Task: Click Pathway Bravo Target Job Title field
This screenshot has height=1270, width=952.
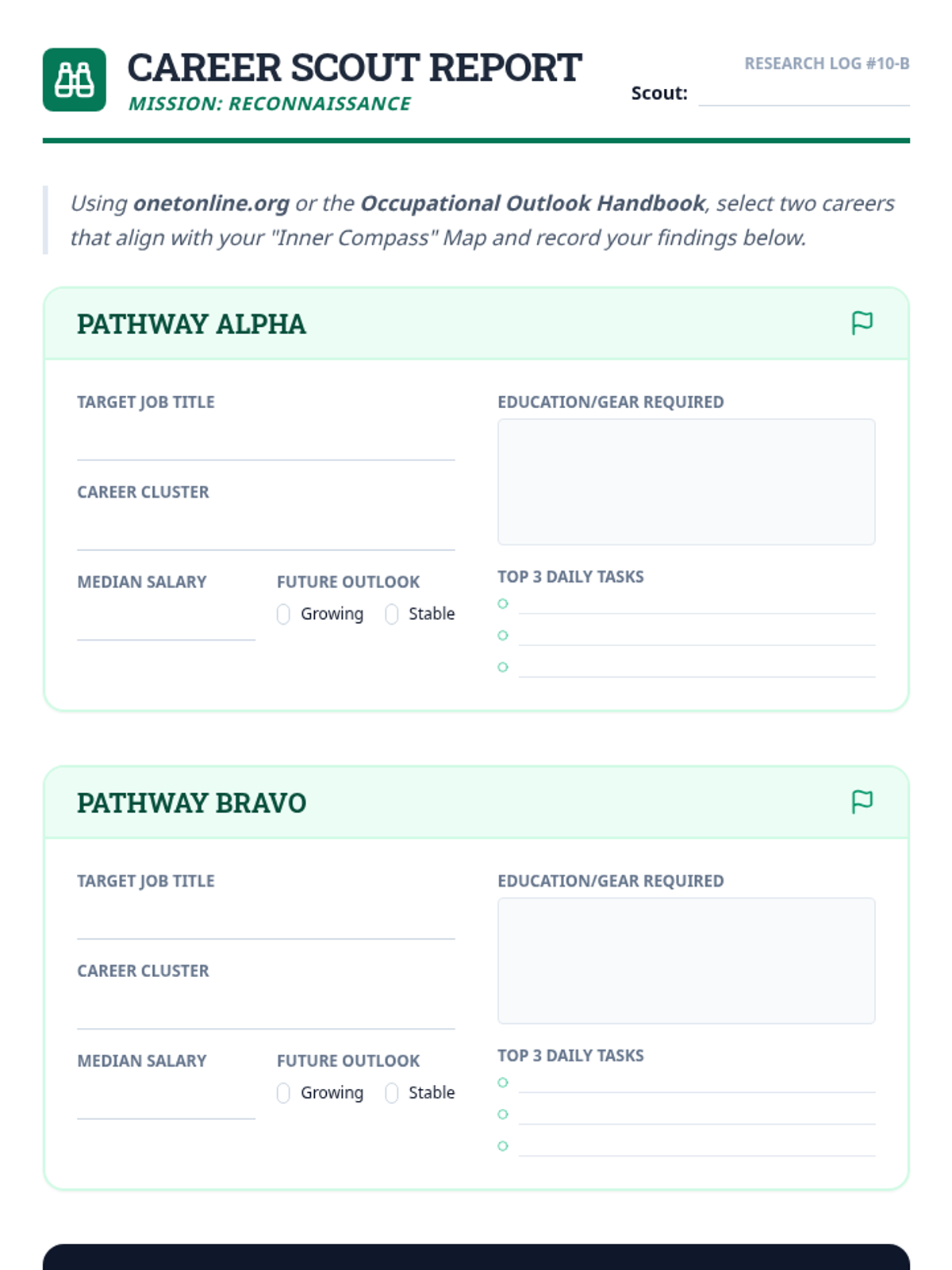Action: point(266,922)
